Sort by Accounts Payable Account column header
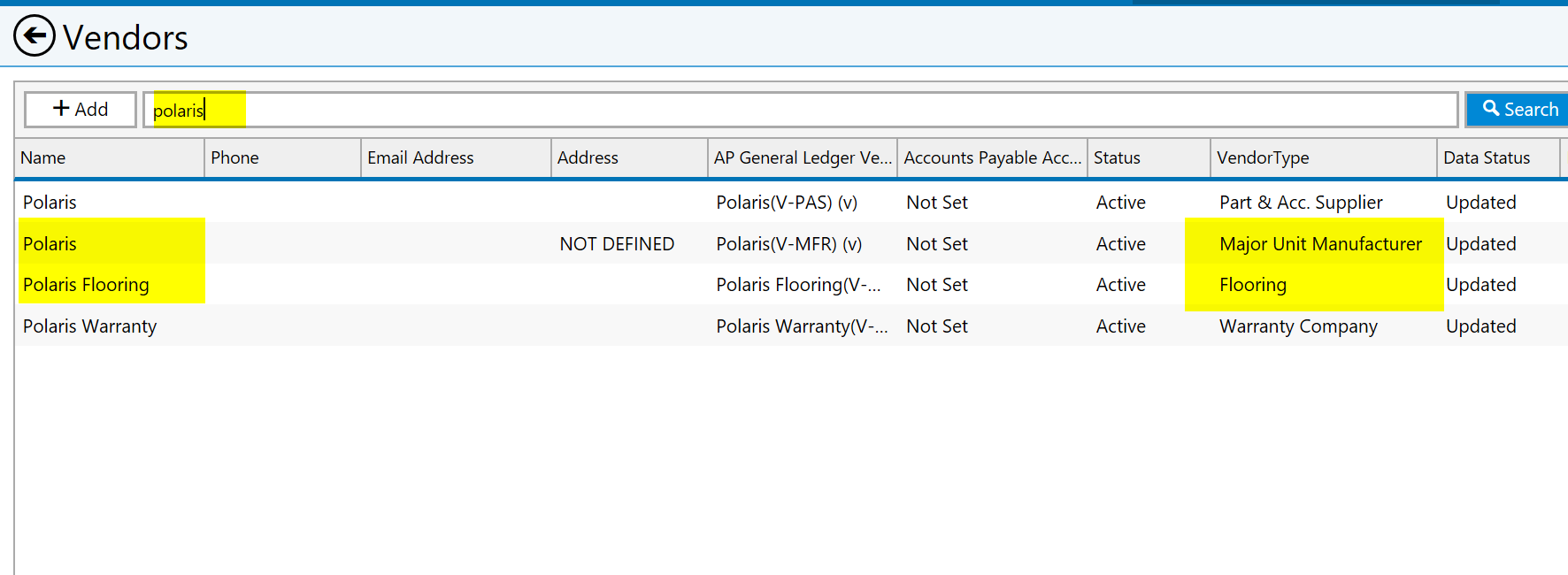This screenshot has width=1568, height=575. 993,158
